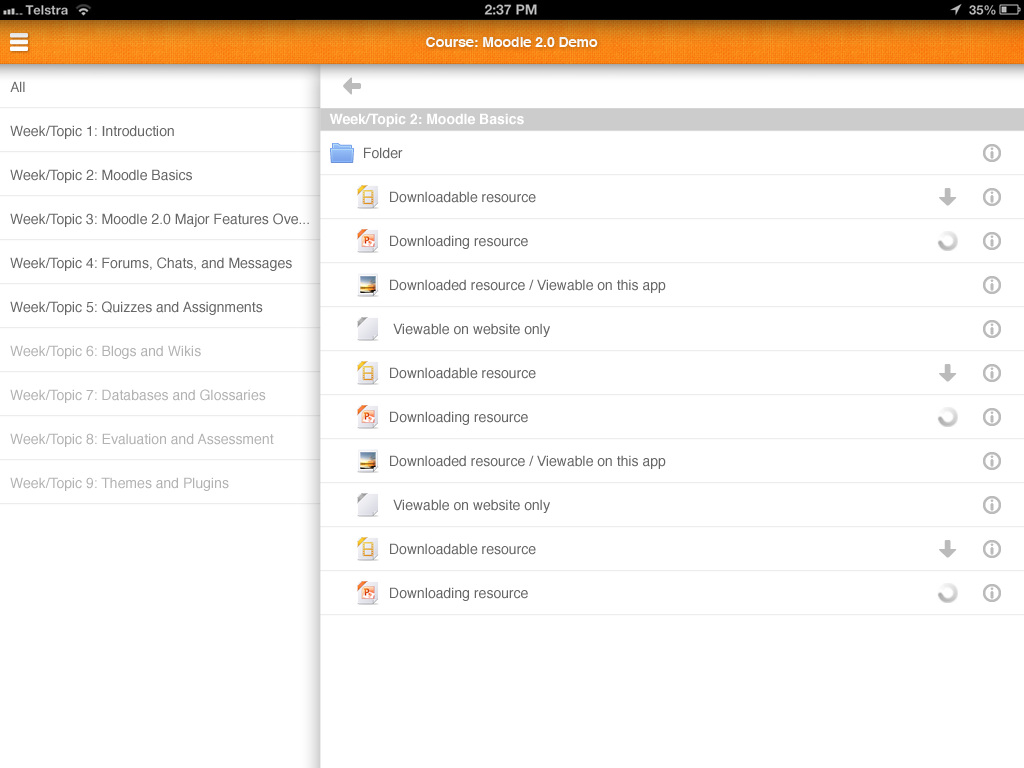Click the spinner on the second Downloading resource

click(x=947, y=417)
